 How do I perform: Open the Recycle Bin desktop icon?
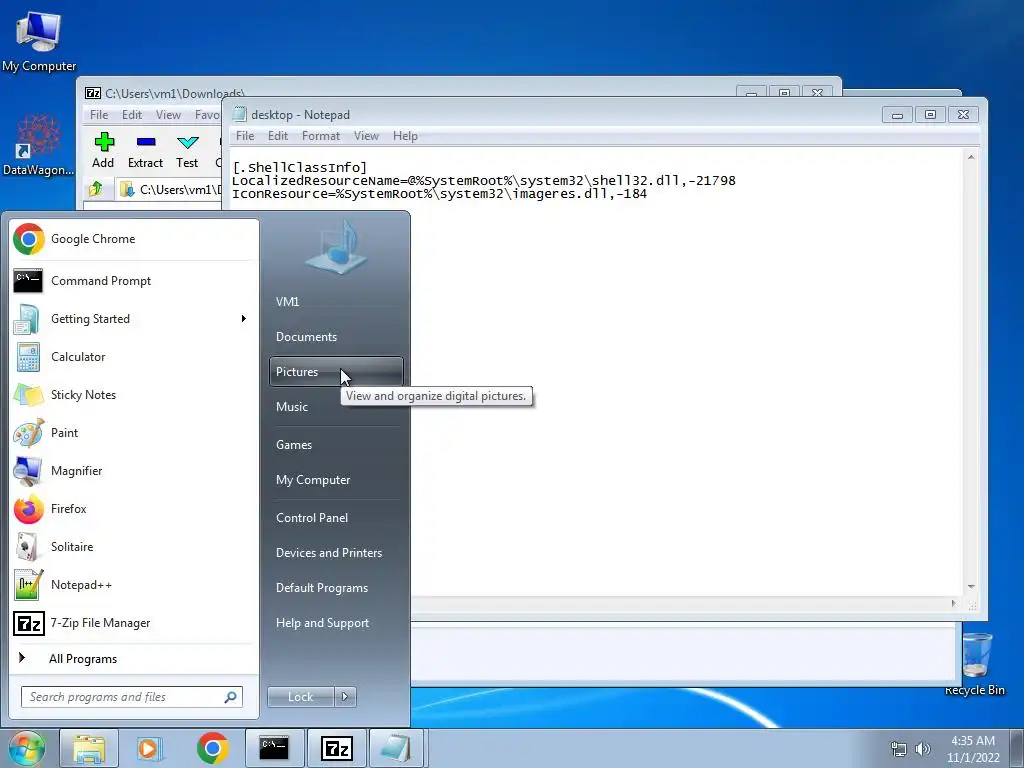pyautogui.click(x=975, y=664)
